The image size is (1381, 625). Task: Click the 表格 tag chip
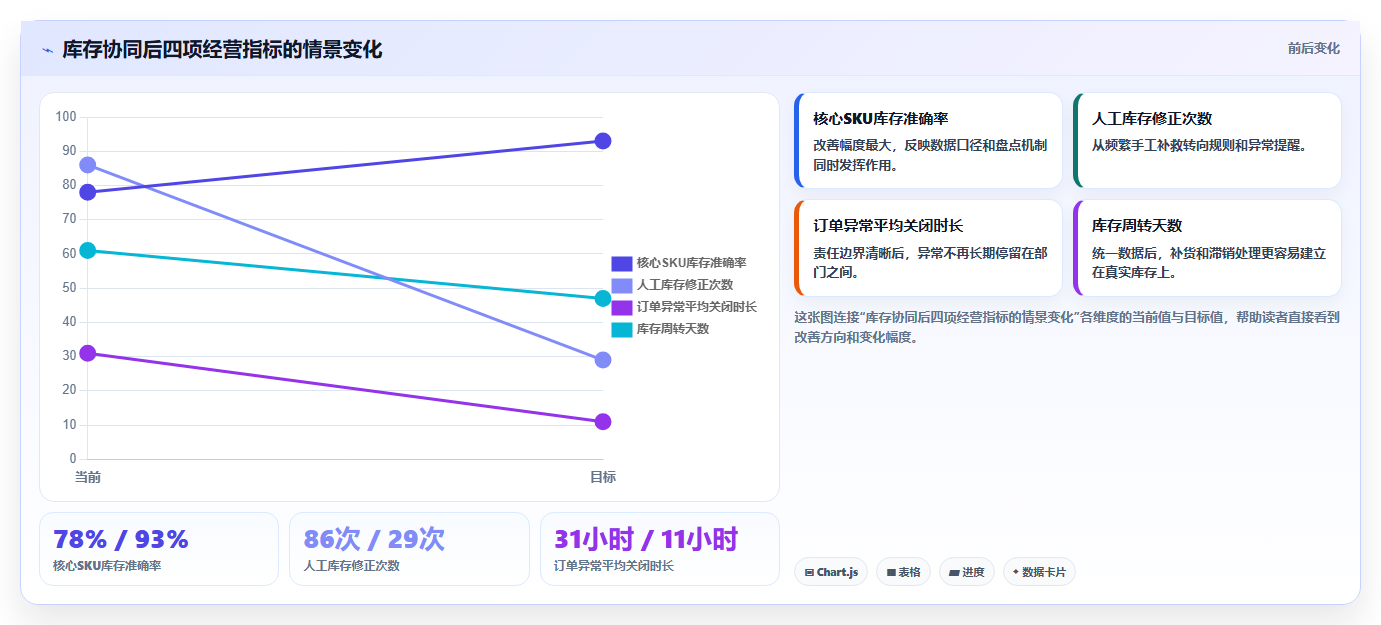(x=903, y=572)
